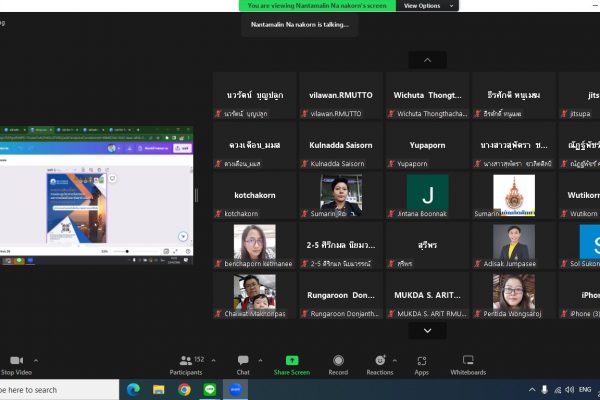Open the View Options dropdown
The image size is (600, 400).
(x=427, y=6)
